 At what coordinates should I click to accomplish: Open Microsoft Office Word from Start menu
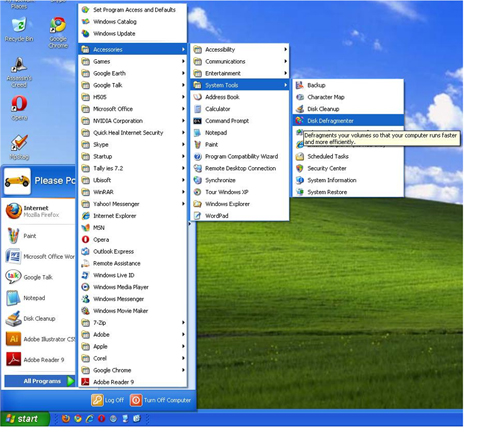click(39, 256)
